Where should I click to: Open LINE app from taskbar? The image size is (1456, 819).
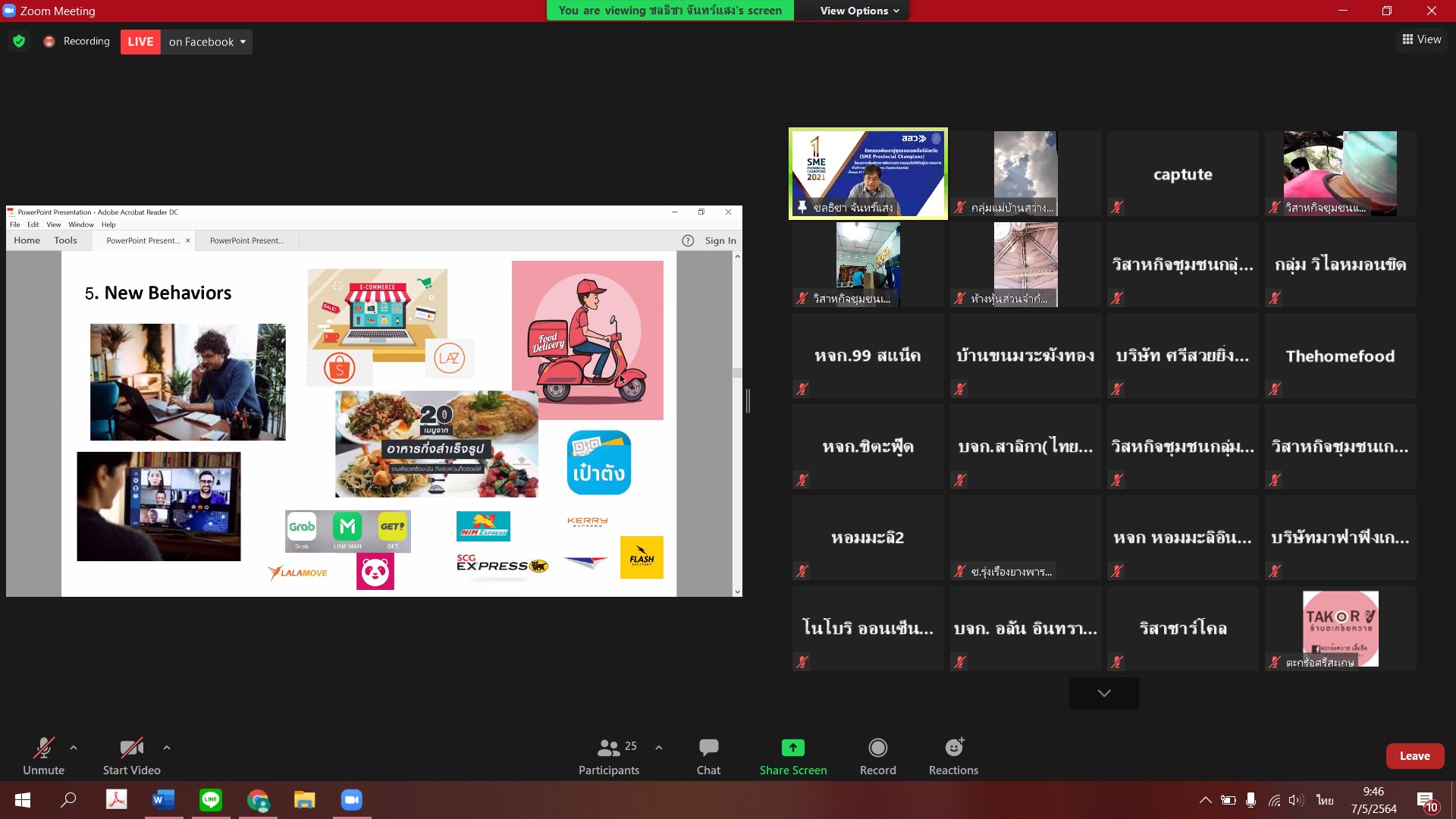pos(211,800)
